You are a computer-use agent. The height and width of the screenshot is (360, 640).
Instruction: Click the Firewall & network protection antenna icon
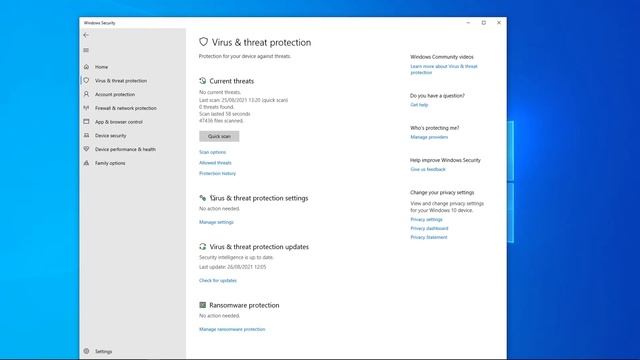86,108
